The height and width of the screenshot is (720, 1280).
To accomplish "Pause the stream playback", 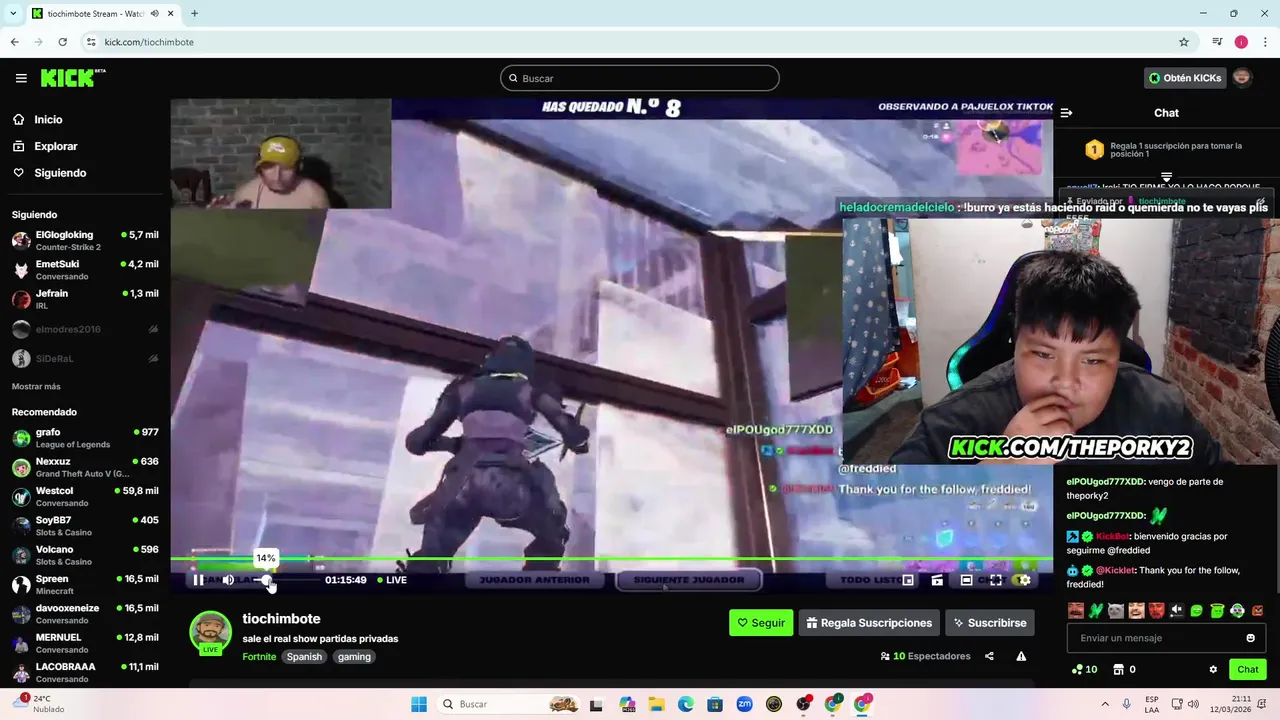I will coord(198,580).
